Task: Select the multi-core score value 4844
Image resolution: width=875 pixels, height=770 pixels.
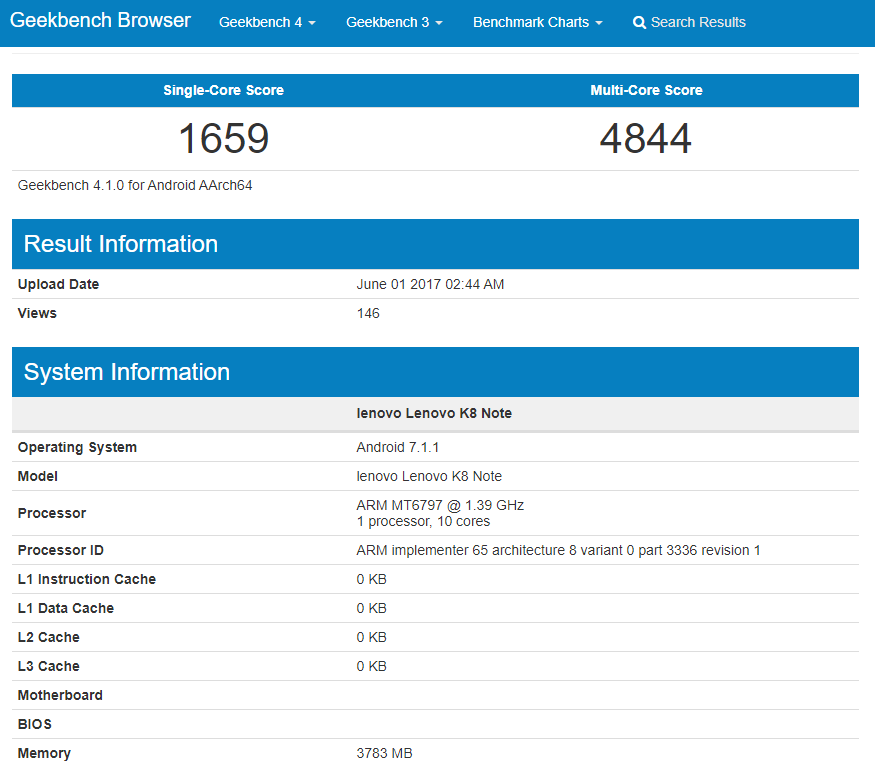Action: click(646, 138)
